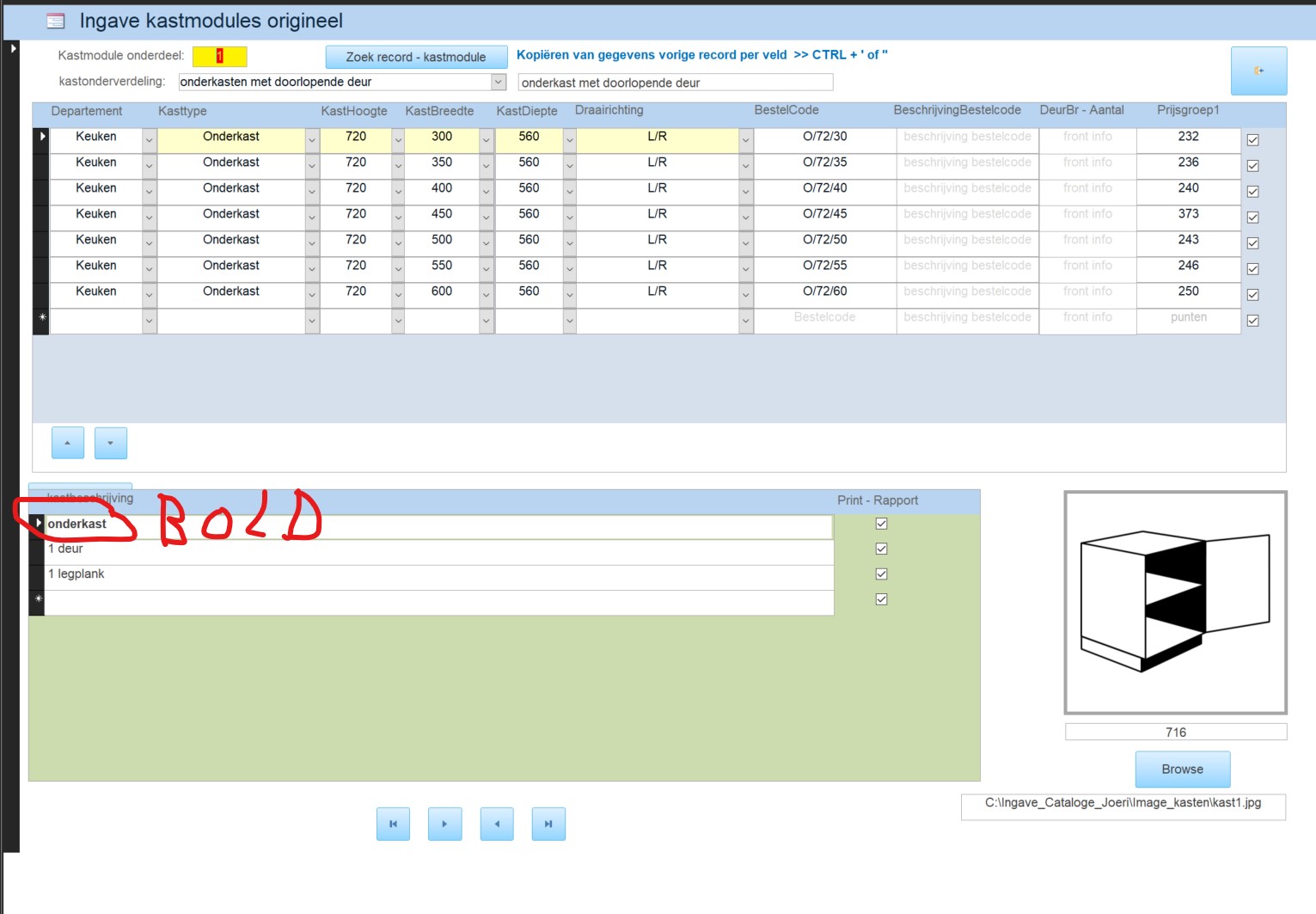The width and height of the screenshot is (1316, 914).
Task: Go to the last record navigation icon
Action: tap(548, 824)
